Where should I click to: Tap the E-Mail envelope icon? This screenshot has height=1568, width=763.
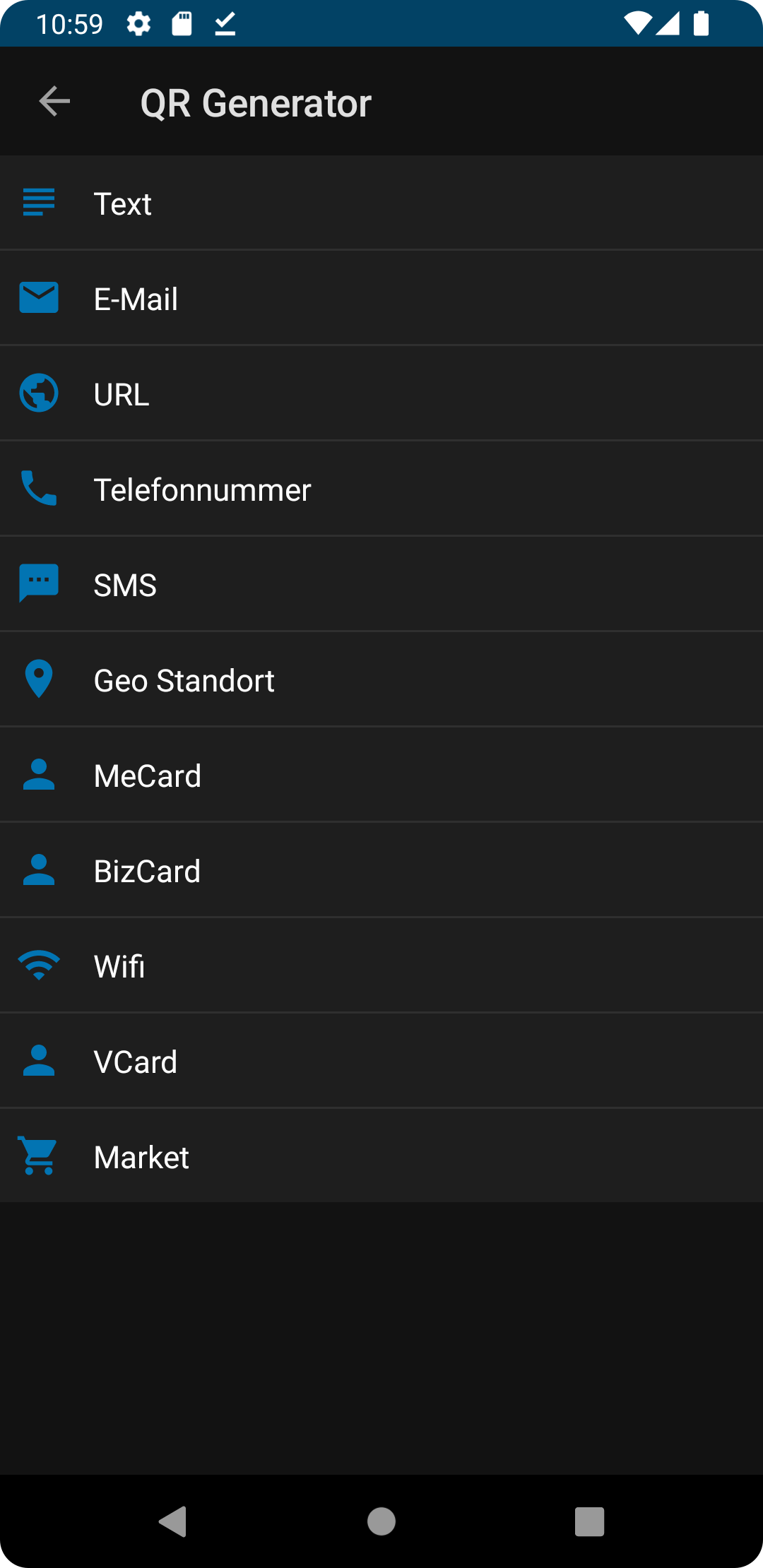[39, 297]
